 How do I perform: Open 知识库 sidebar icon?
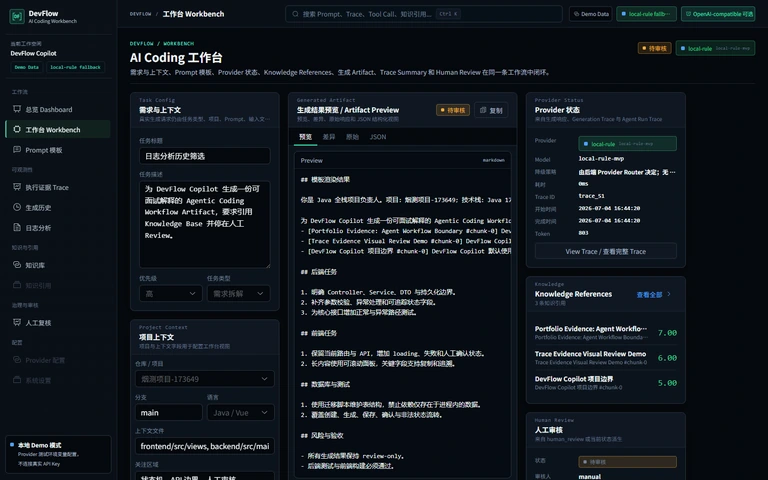pos(17,265)
